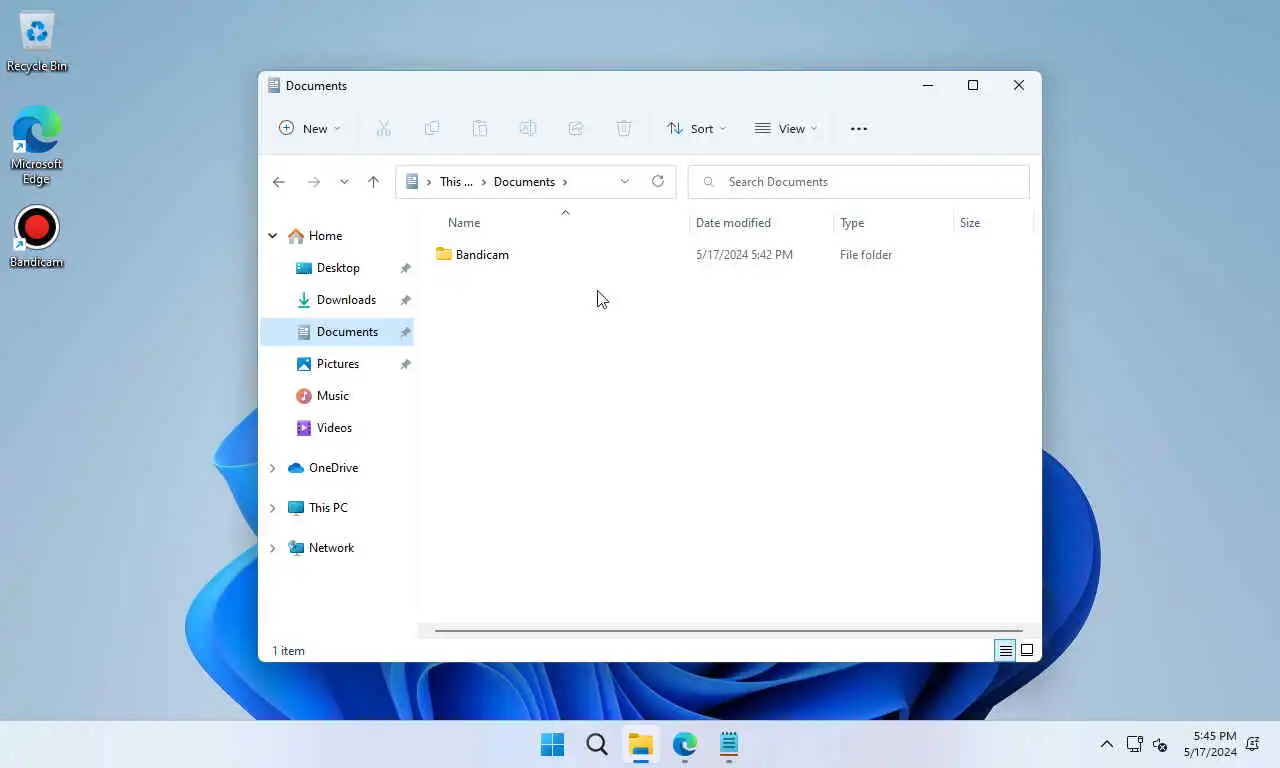Expand the Network tree node
The image size is (1280, 768).
tap(272, 548)
